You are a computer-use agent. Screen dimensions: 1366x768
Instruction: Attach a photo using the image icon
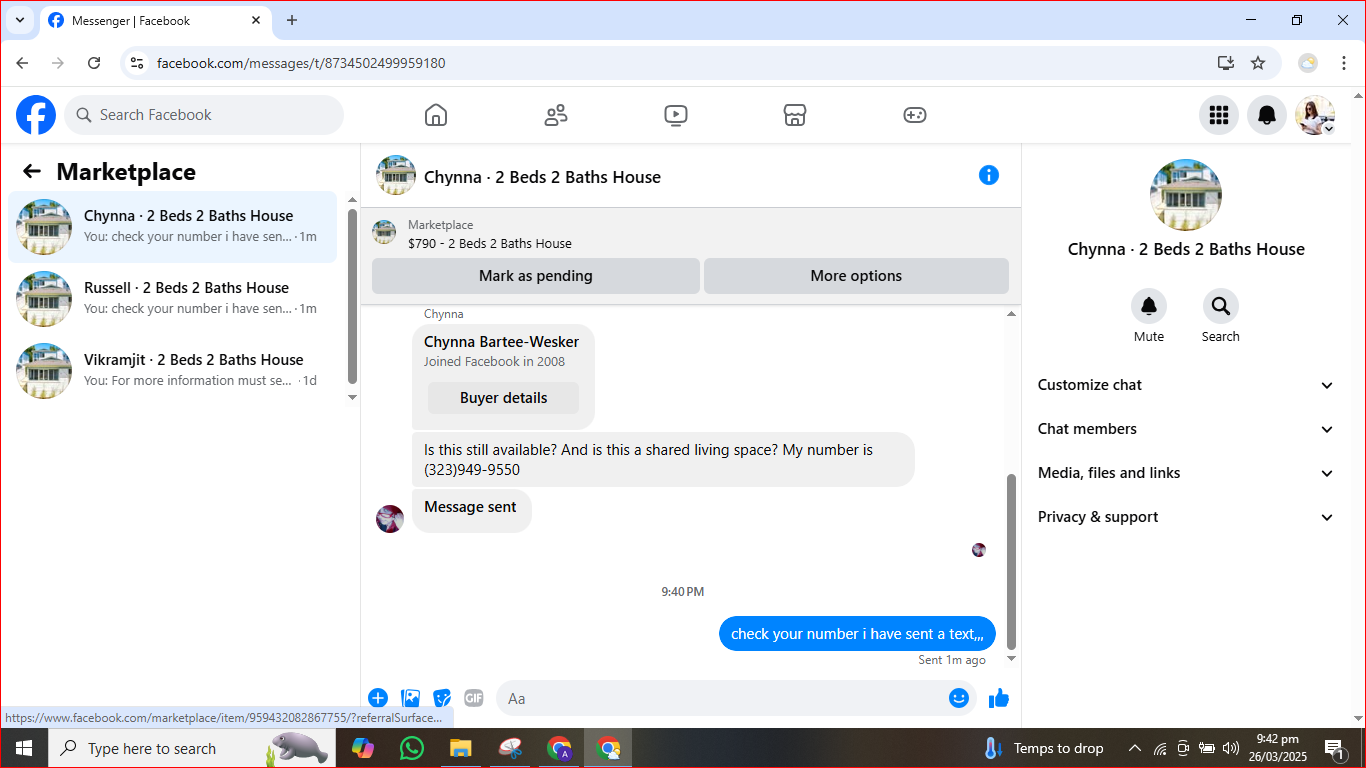410,698
